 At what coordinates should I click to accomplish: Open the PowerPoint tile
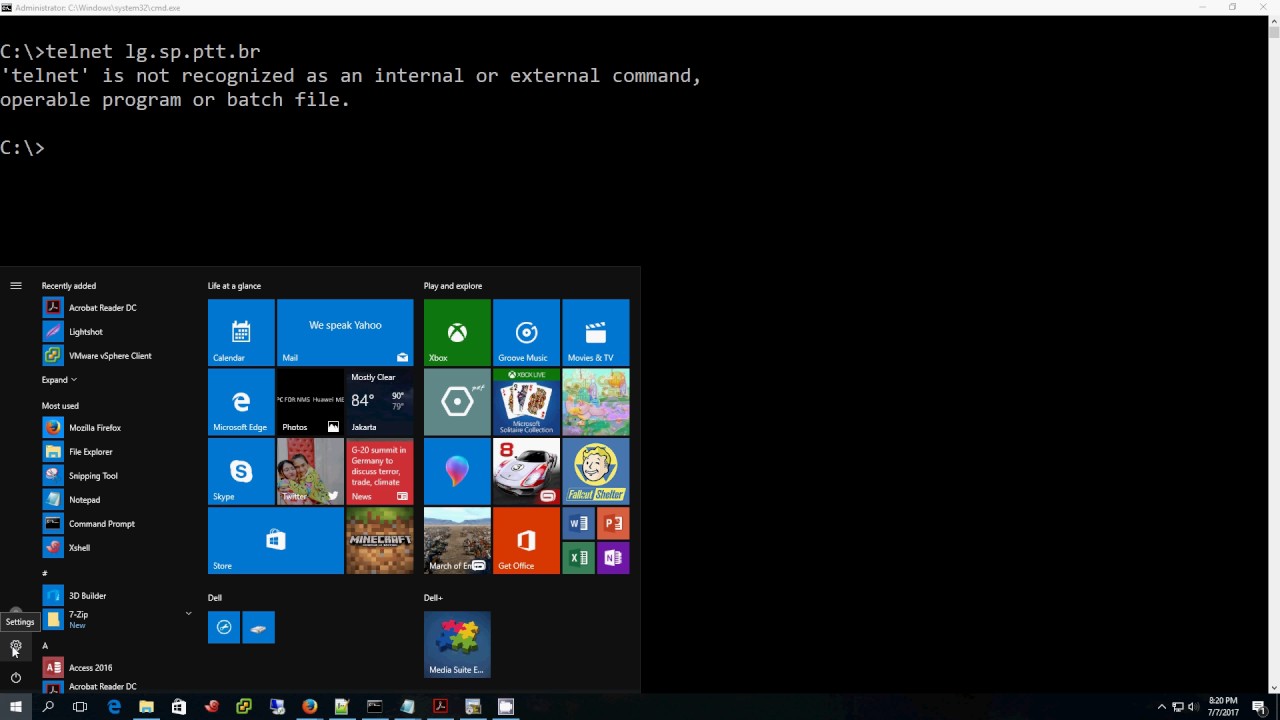(613, 523)
